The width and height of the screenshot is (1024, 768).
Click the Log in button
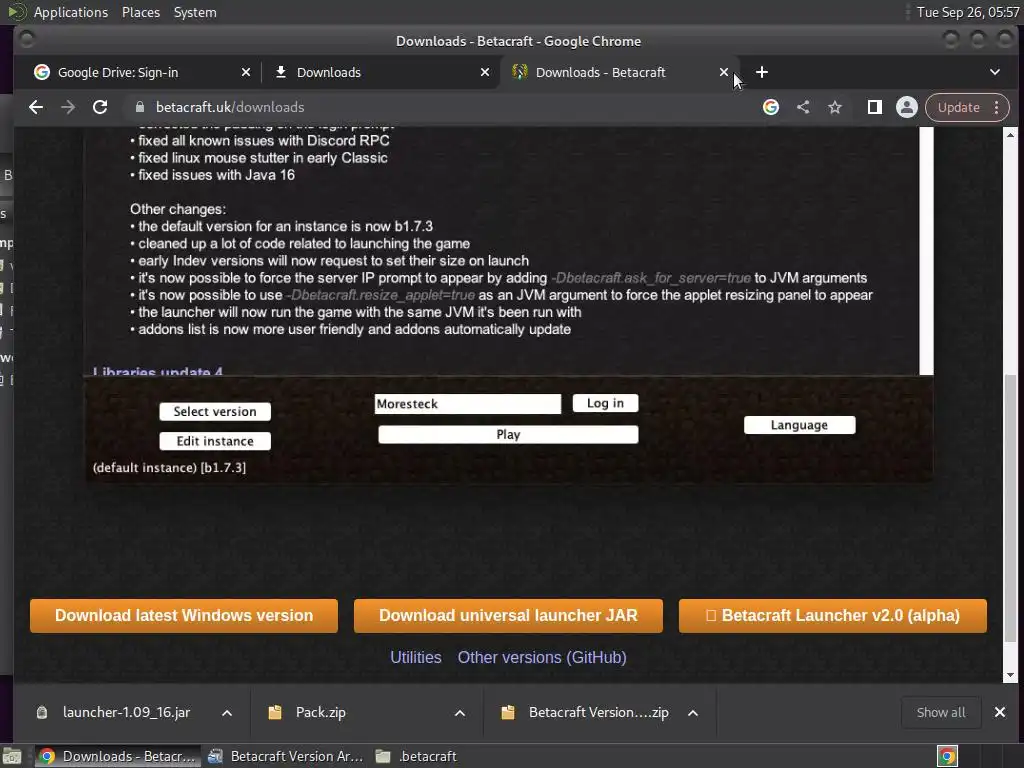[x=605, y=403]
